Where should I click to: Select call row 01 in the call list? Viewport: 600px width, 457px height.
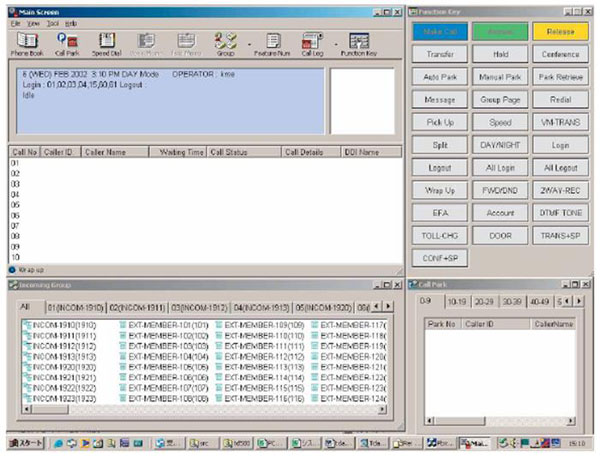tap(206, 163)
